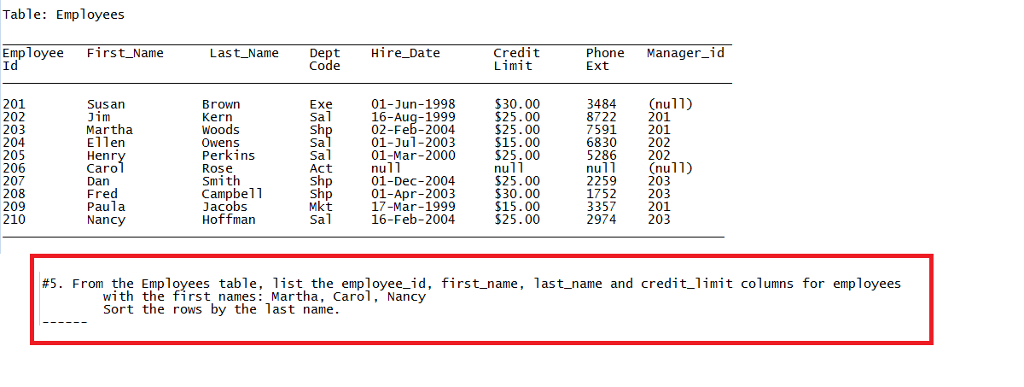Image resolution: width=1024 pixels, height=387 pixels.
Task: Click employee id 206
Action: (14, 168)
